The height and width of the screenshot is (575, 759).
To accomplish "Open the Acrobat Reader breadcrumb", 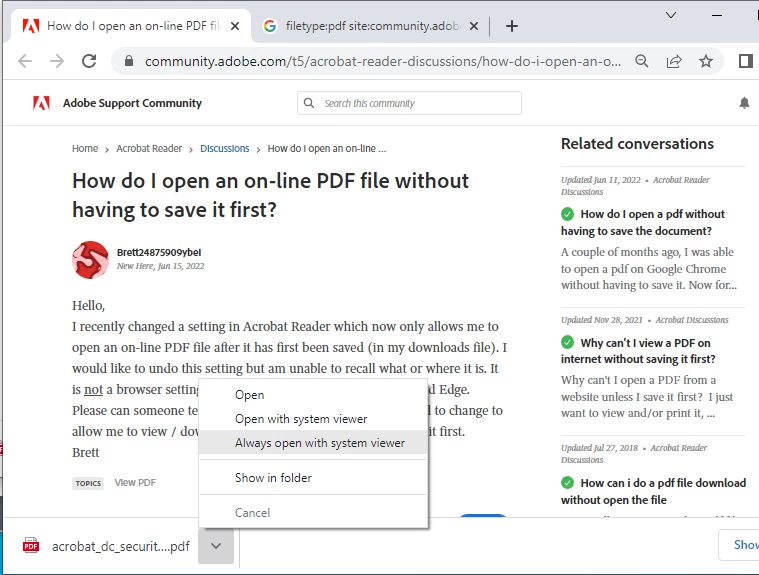I will [x=149, y=149].
